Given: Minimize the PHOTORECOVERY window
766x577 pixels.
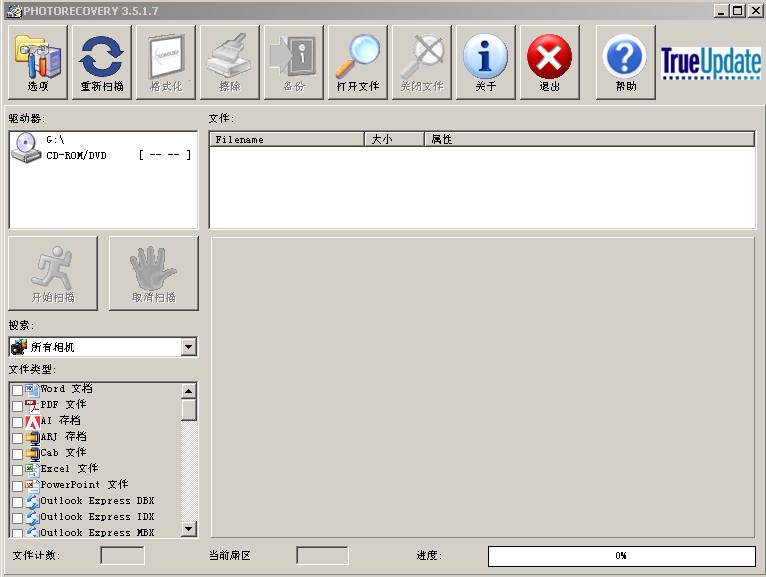Looking at the screenshot, I should pyautogui.click(x=721, y=10).
